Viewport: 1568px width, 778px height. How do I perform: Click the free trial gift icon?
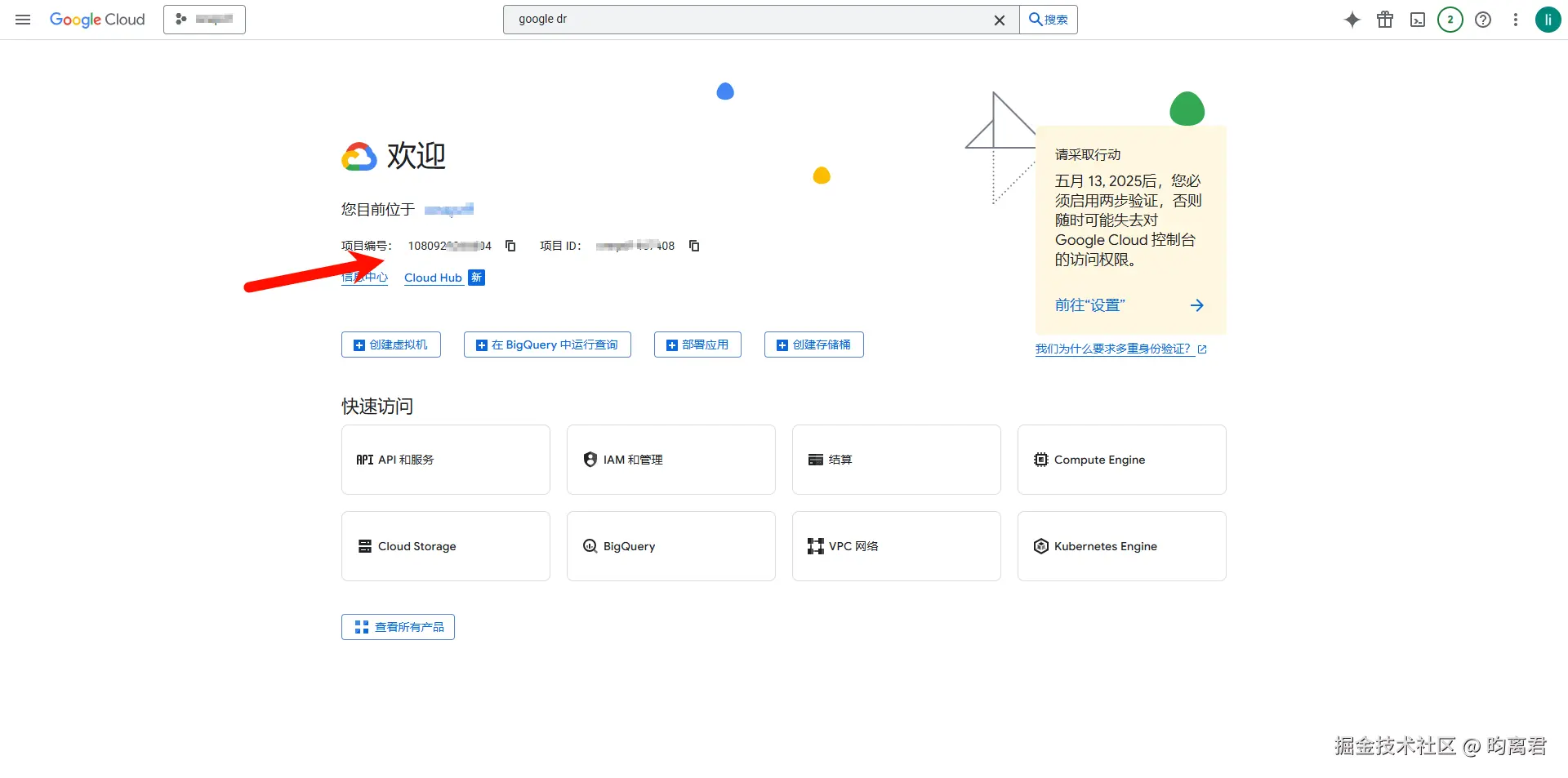click(1384, 20)
